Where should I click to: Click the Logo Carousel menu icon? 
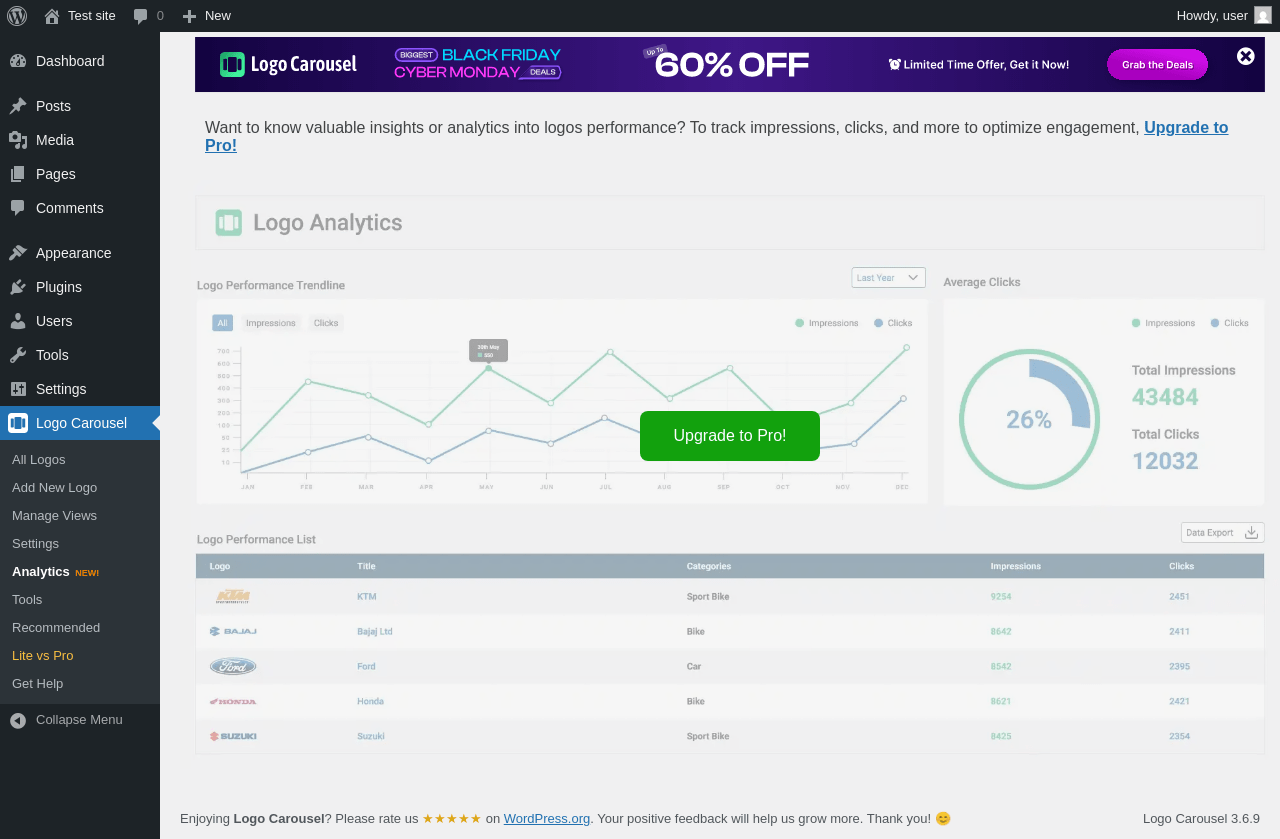click(x=18, y=423)
